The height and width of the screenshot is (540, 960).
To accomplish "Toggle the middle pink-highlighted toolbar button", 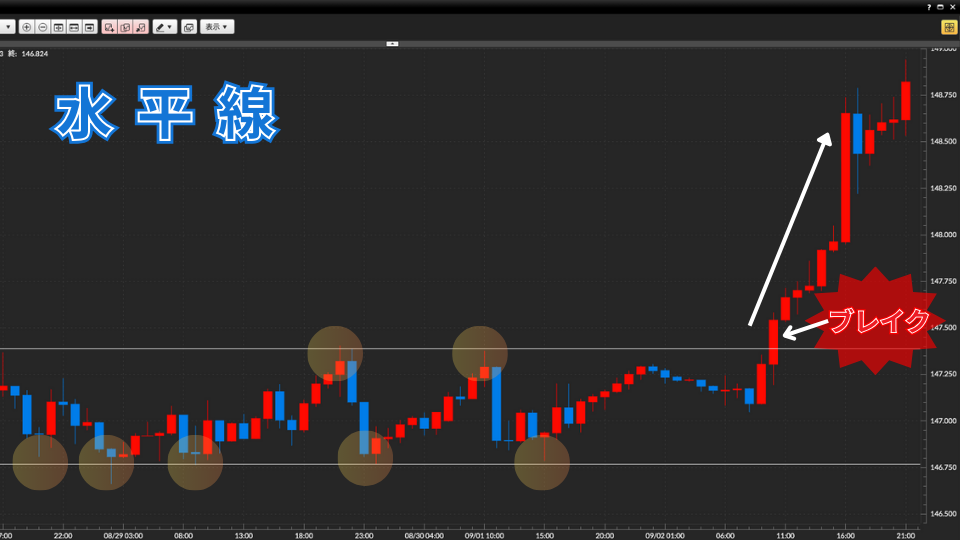I will (125, 27).
